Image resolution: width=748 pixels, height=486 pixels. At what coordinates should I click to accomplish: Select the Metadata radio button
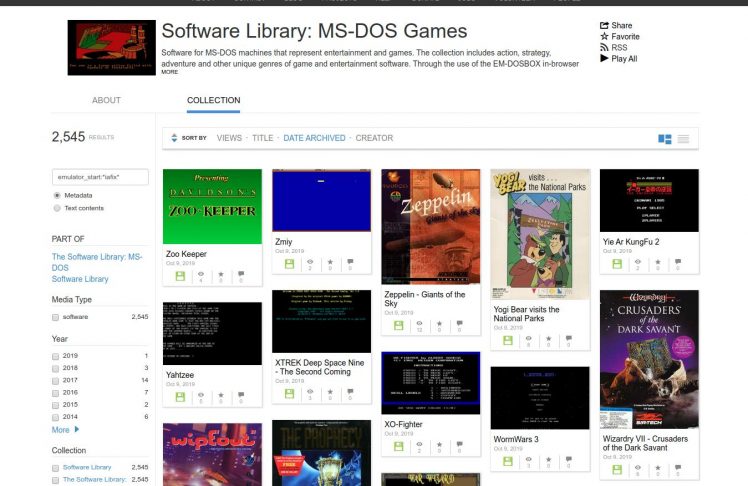point(57,195)
